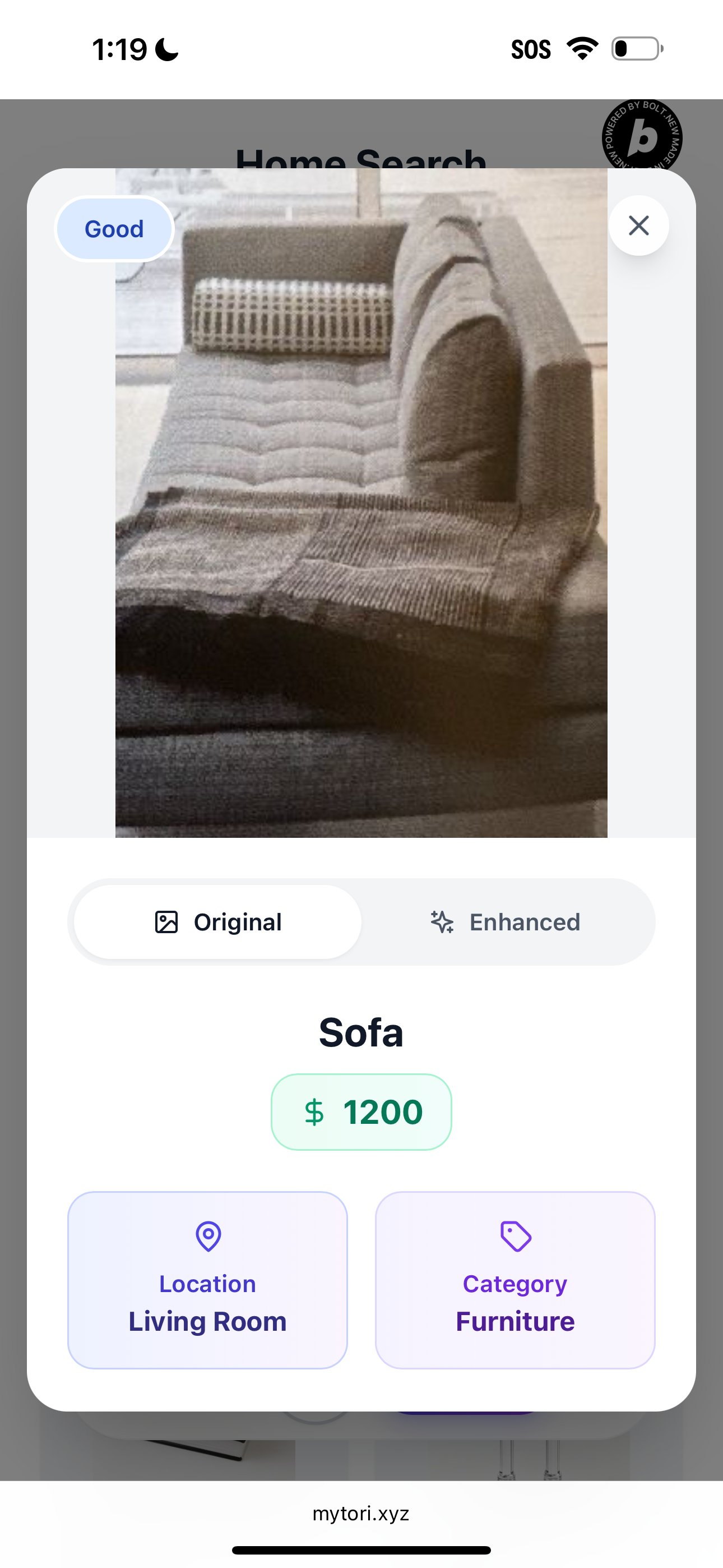Viewport: 723px width, 1568px height.
Task: Open the Living Room location card
Action: click(207, 1280)
